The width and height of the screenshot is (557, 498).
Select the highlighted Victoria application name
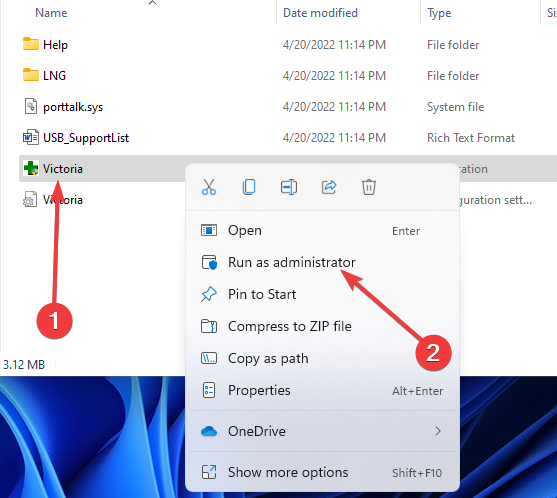point(63,169)
